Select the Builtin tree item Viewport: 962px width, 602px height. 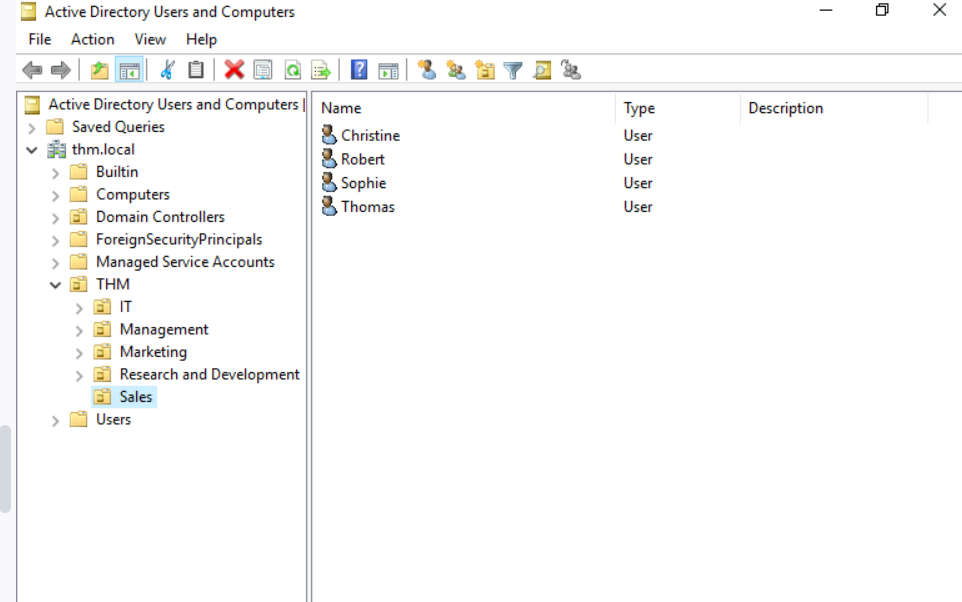(117, 172)
